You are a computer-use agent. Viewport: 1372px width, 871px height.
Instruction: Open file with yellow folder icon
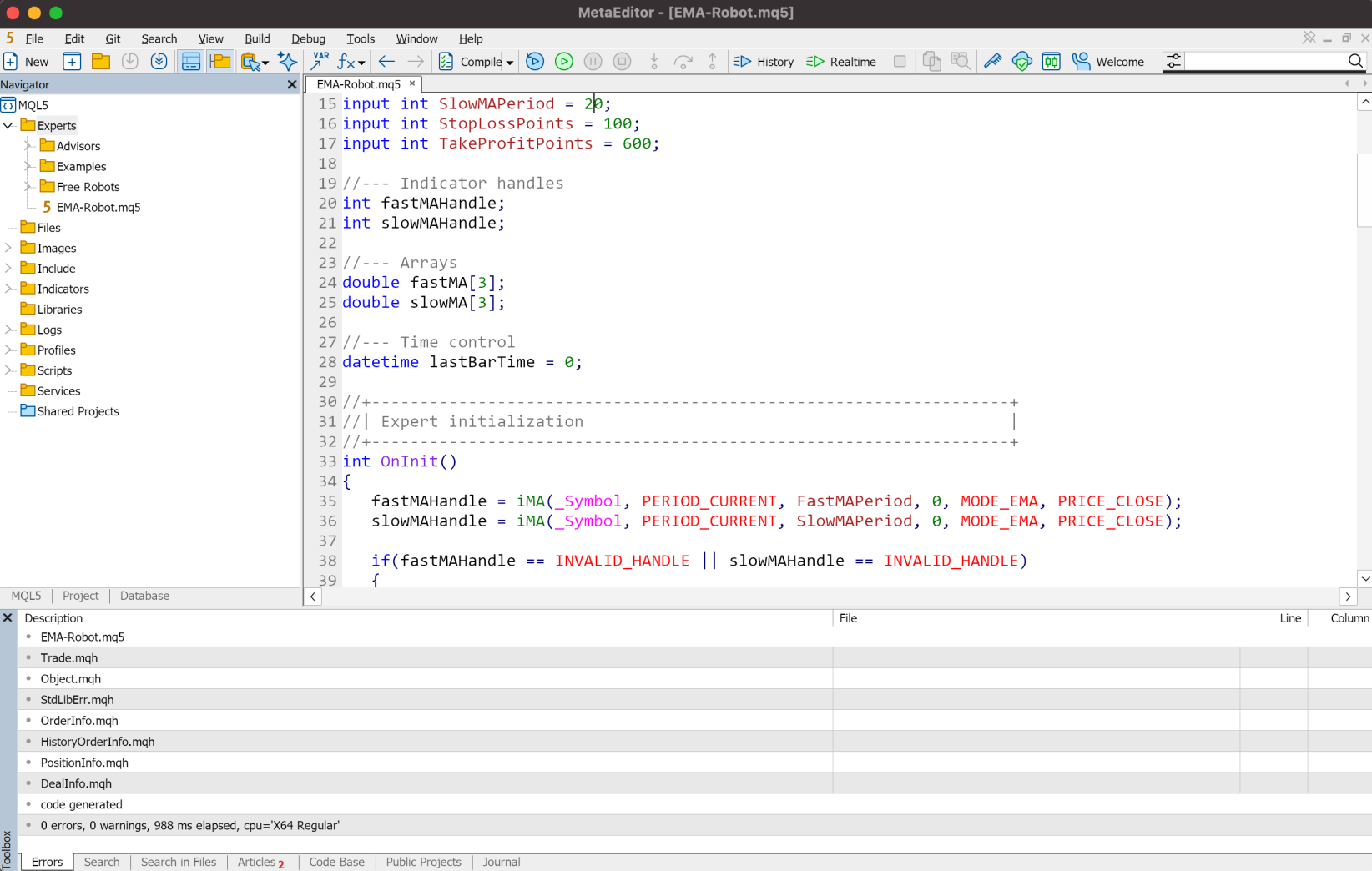pos(101,62)
